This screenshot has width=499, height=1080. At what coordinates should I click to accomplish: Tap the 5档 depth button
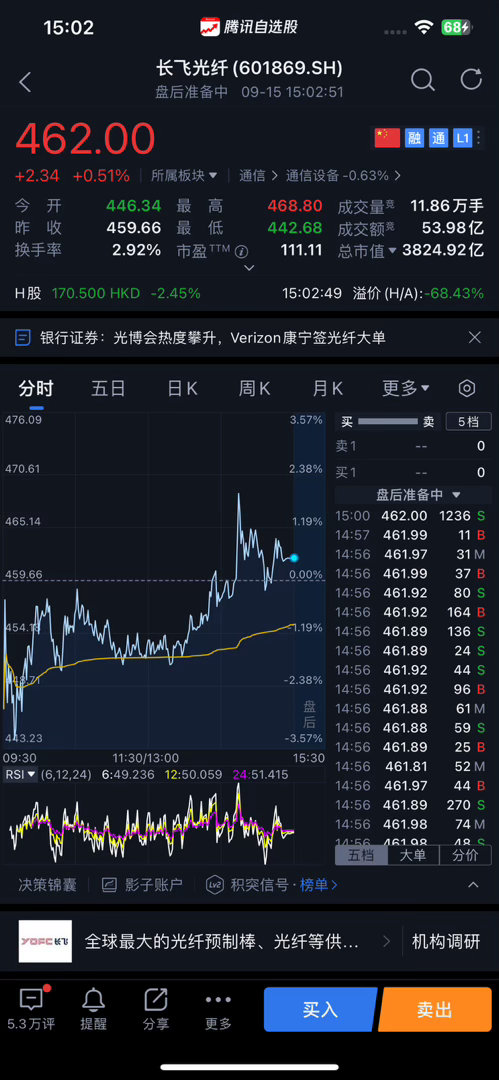click(469, 422)
